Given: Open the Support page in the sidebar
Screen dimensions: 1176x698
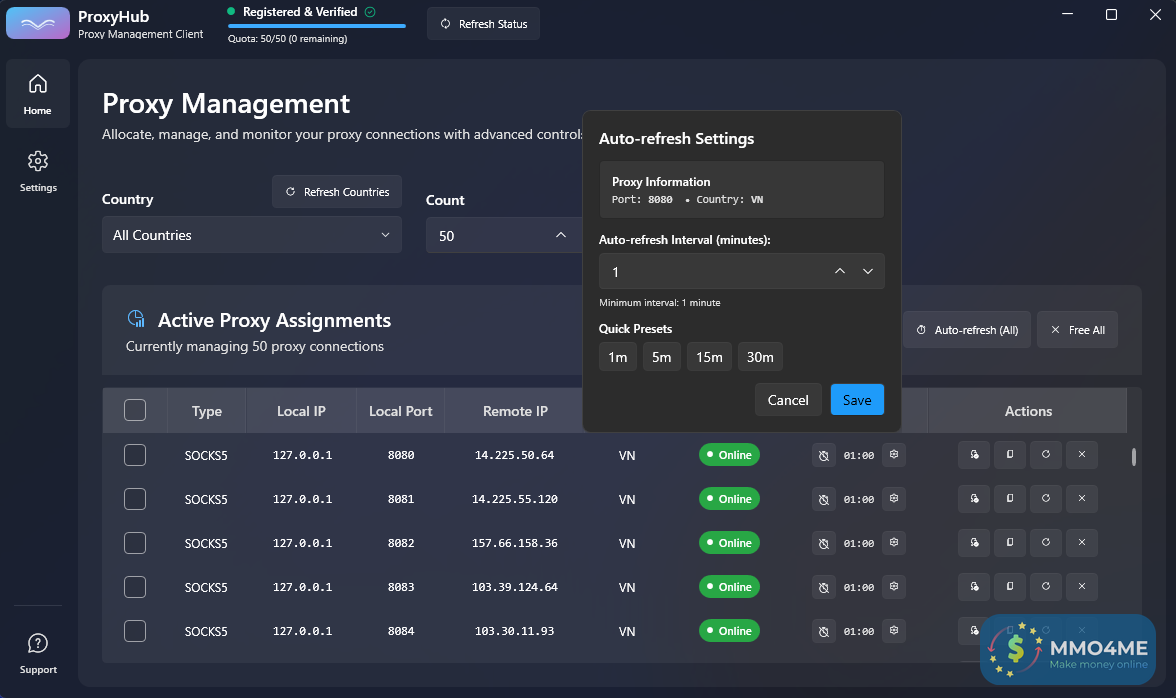Looking at the screenshot, I should [x=38, y=653].
